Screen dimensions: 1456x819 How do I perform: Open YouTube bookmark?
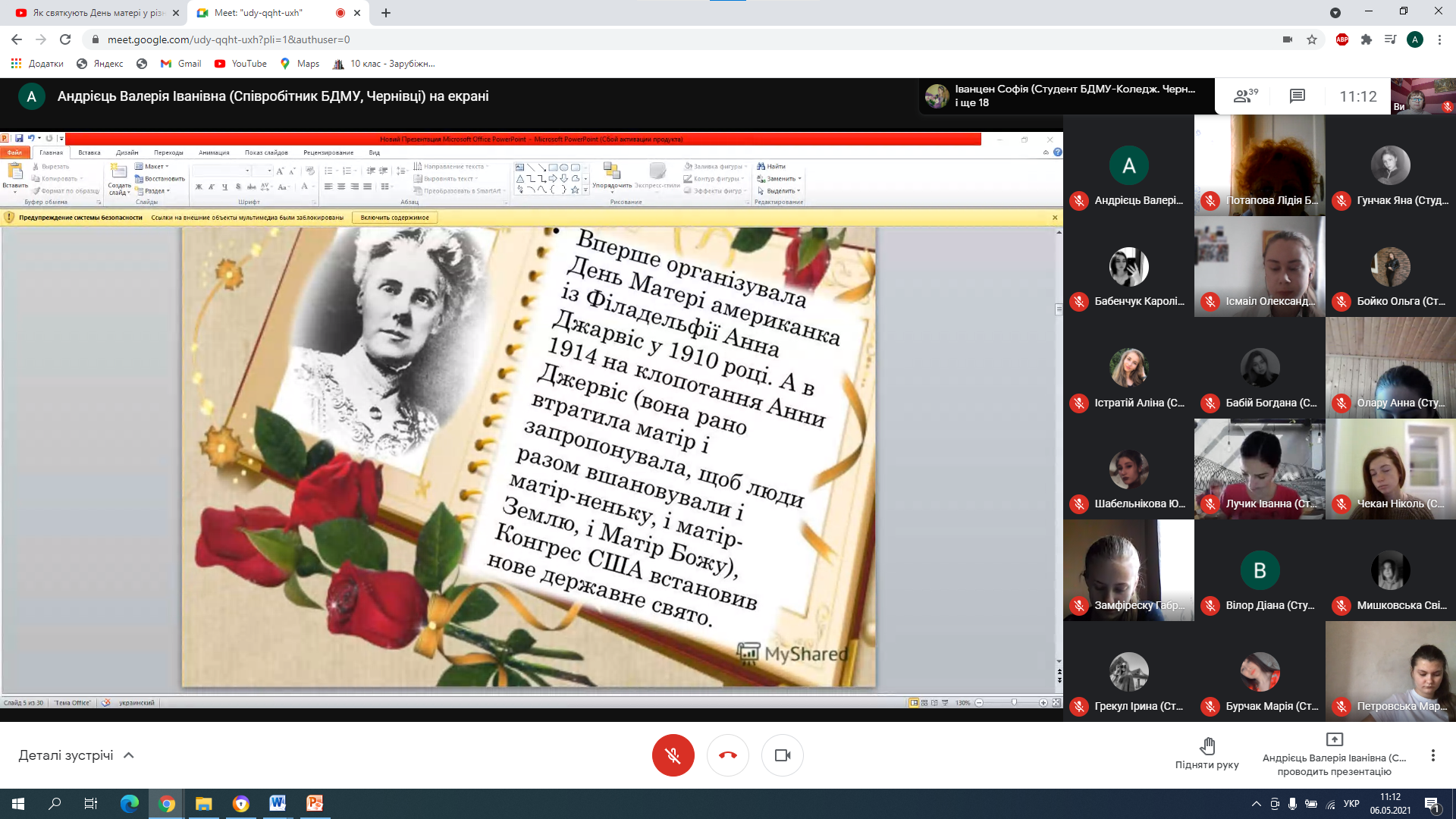click(240, 64)
